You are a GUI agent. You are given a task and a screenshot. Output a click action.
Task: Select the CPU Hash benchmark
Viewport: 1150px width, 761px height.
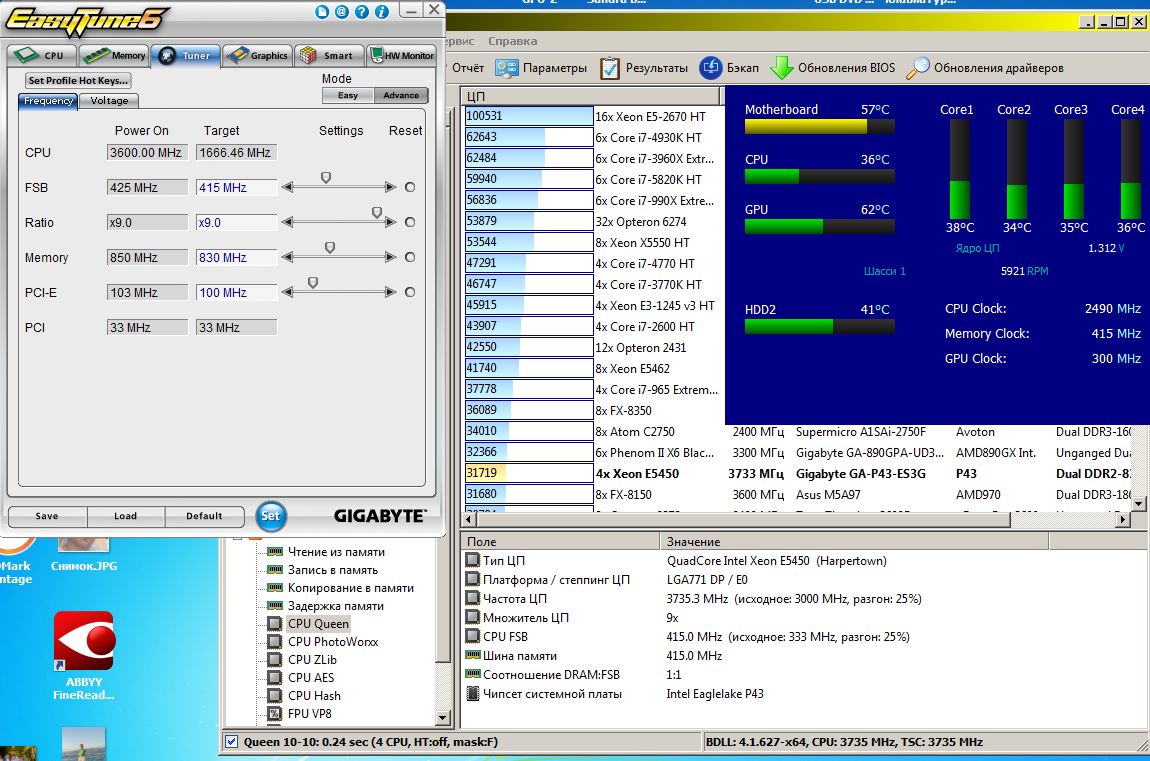tap(314, 696)
